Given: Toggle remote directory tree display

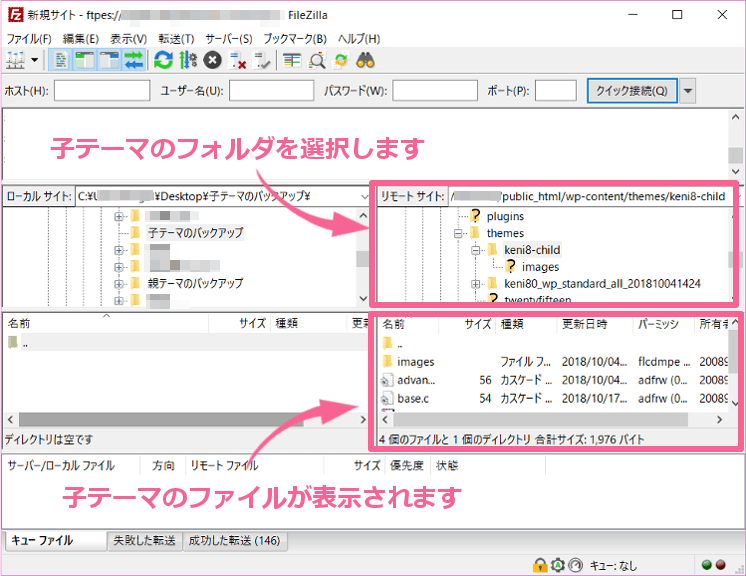Looking at the screenshot, I should click(109, 60).
